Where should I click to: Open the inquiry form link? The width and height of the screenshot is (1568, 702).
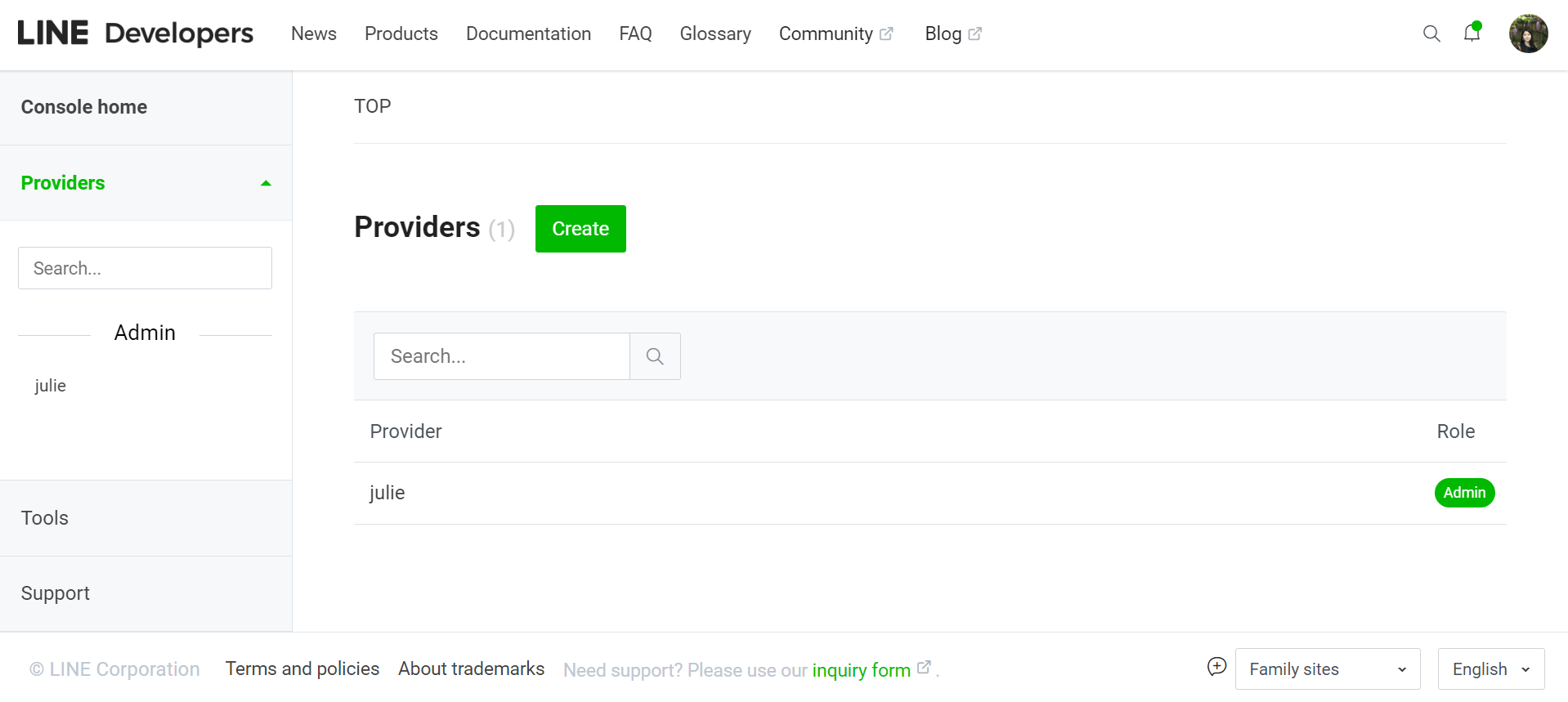coord(861,670)
